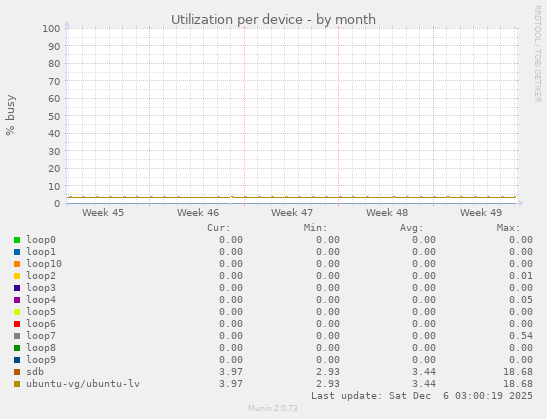Select the loop3 legend label

41,288
